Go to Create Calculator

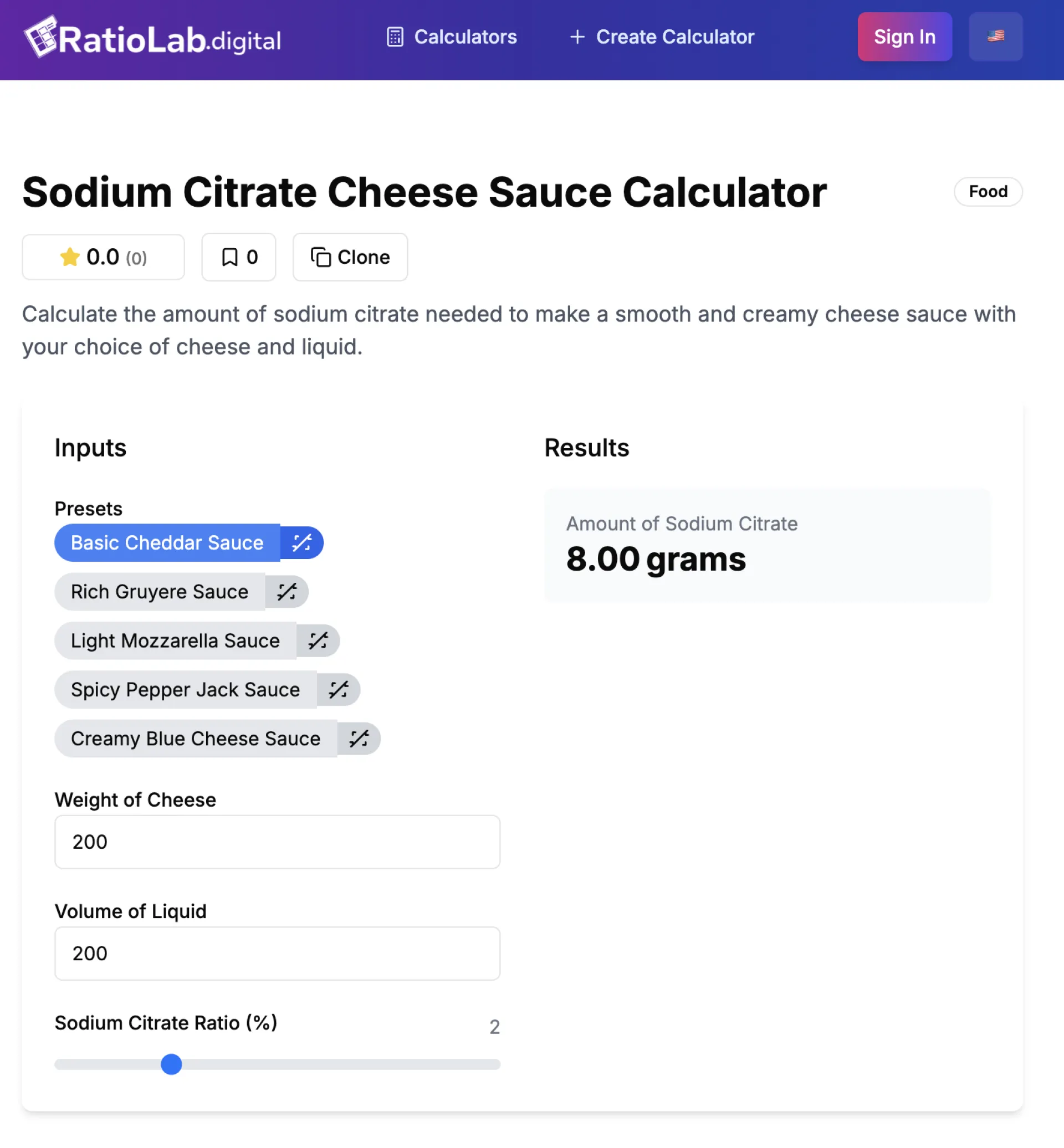(x=662, y=37)
